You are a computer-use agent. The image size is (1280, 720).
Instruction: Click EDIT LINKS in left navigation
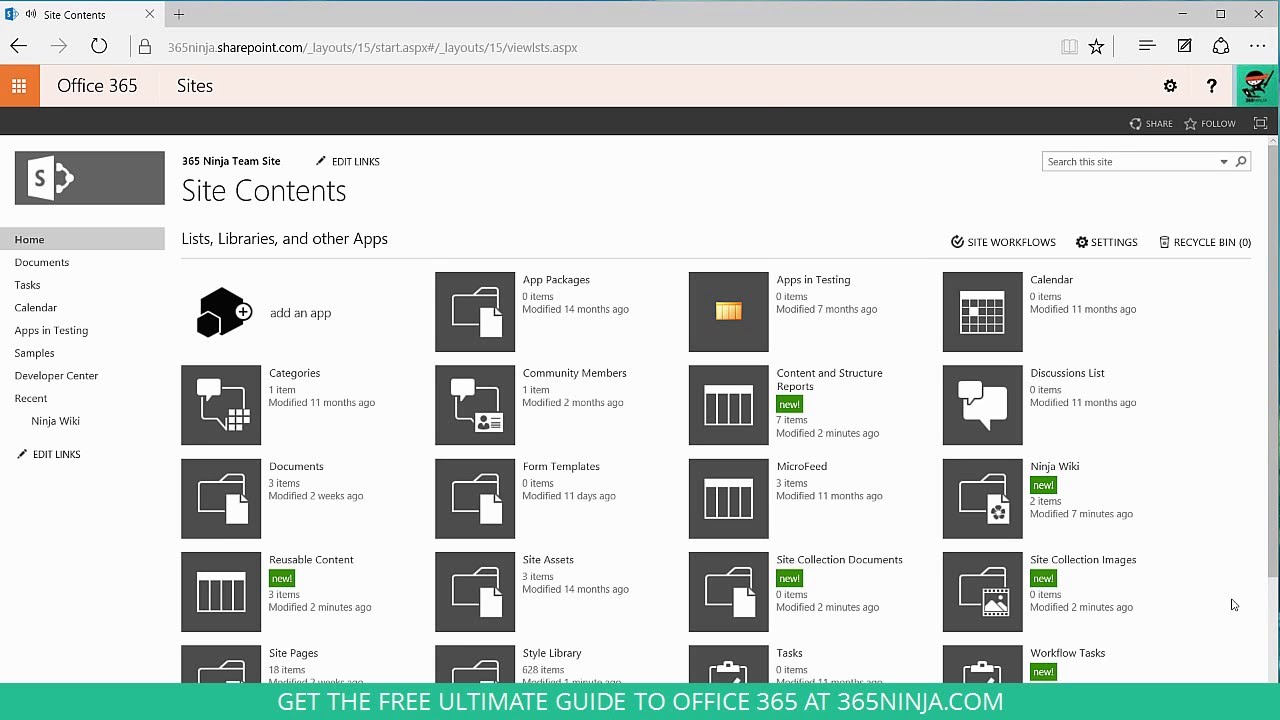click(48, 454)
